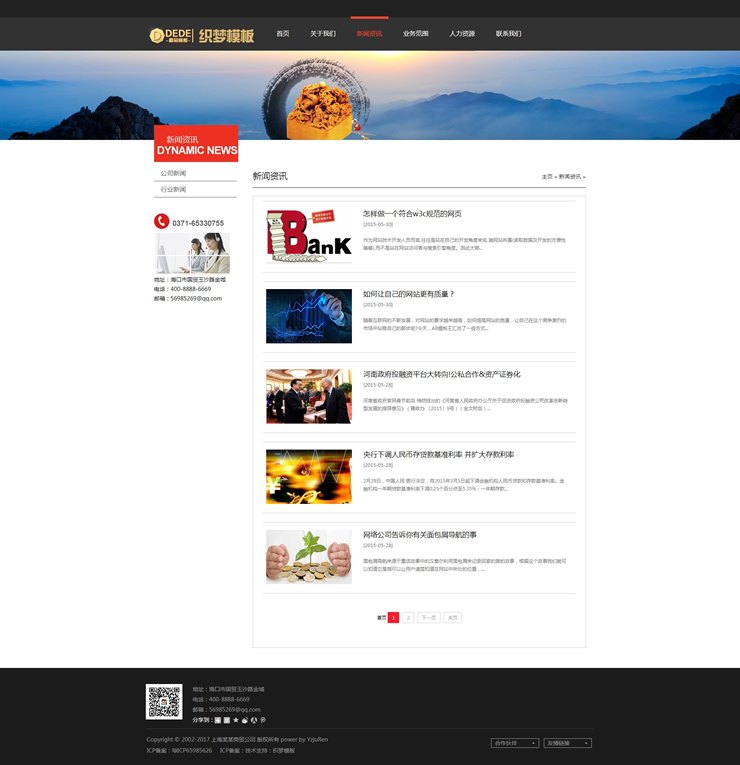Open article 怎样做一个符合w3c规范的网页
Screen dimensions: 740x765
point(412,214)
